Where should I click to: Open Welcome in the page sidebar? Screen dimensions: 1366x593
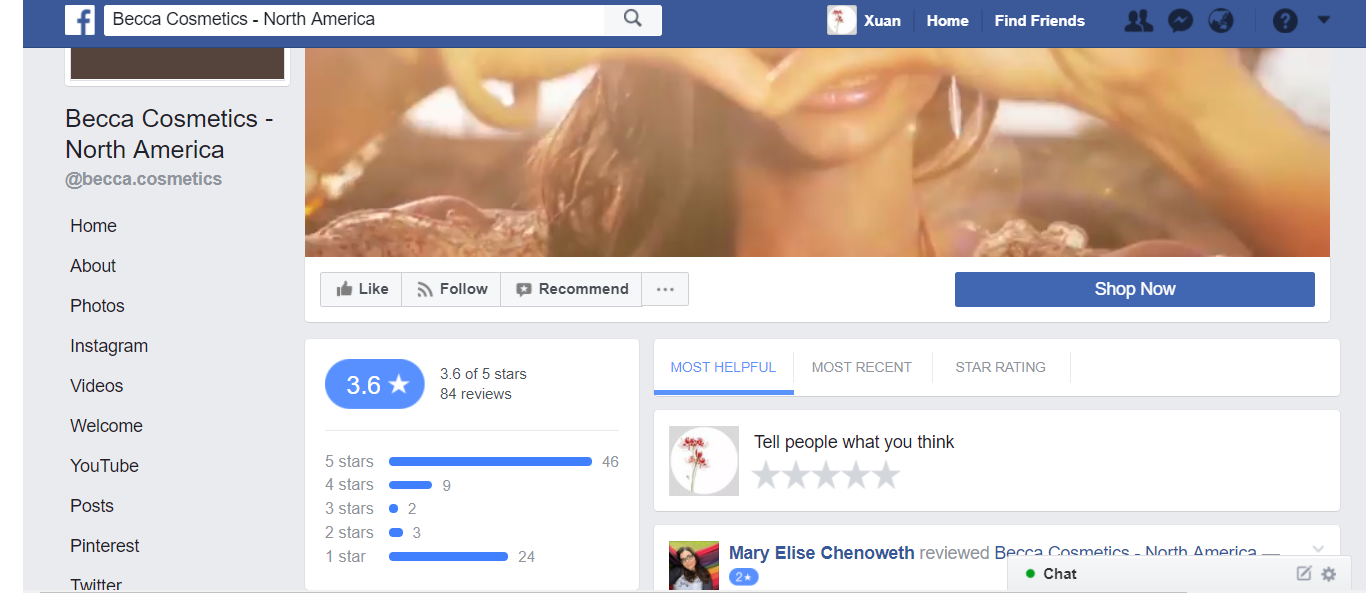(107, 426)
